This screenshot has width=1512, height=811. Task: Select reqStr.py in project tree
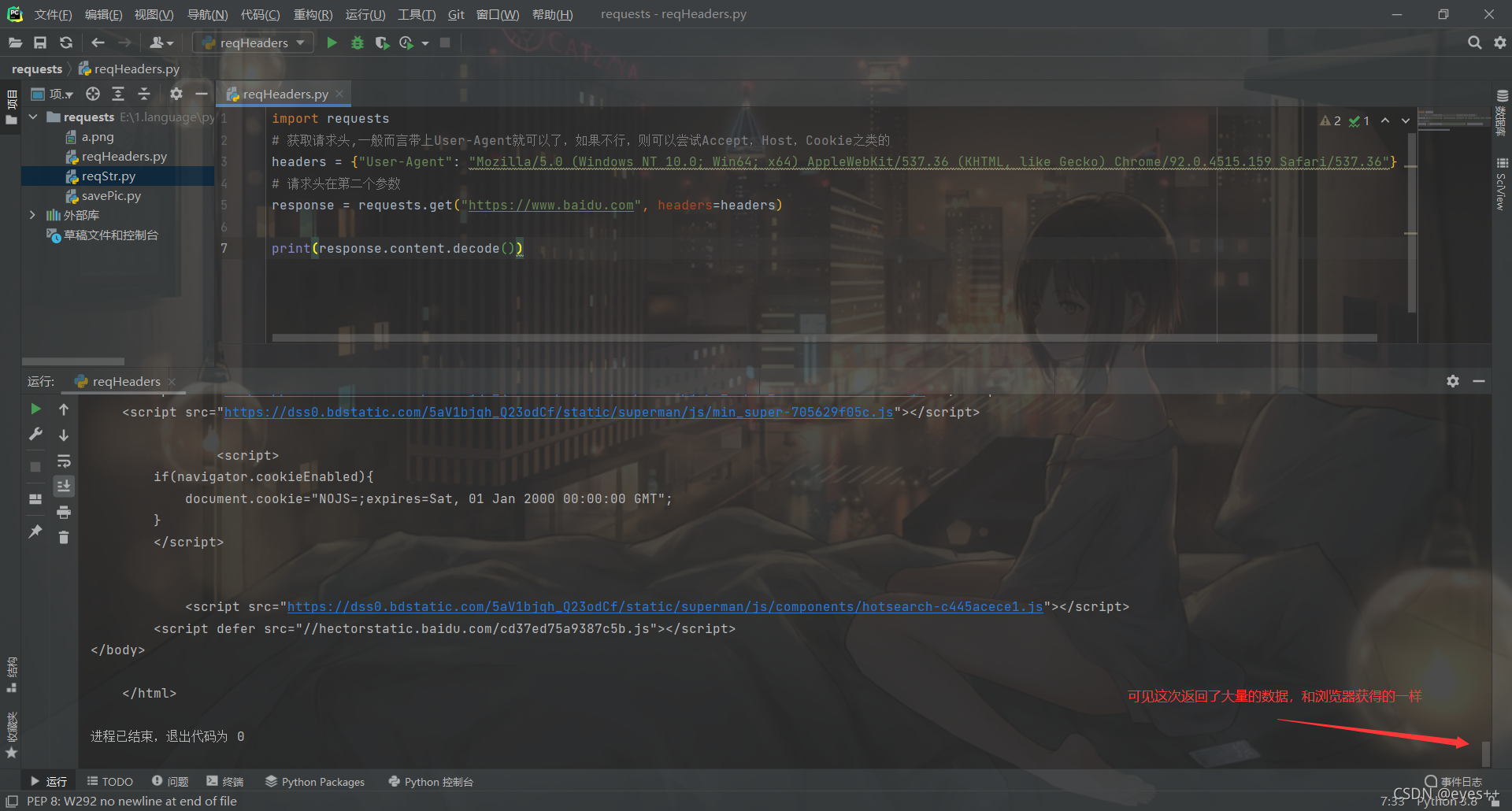(x=109, y=176)
